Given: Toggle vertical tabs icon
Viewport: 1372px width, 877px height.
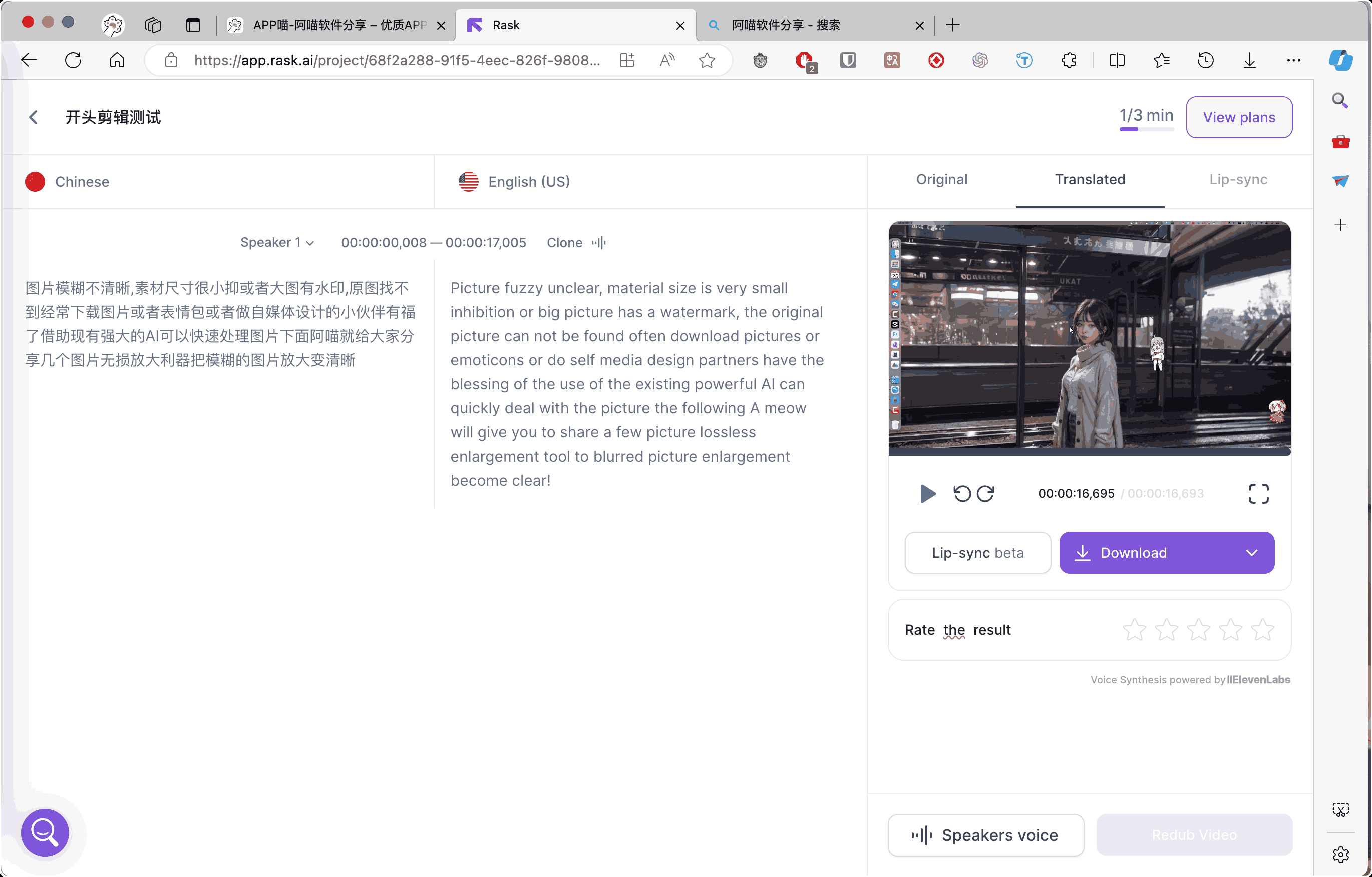Looking at the screenshot, I should tap(193, 25).
